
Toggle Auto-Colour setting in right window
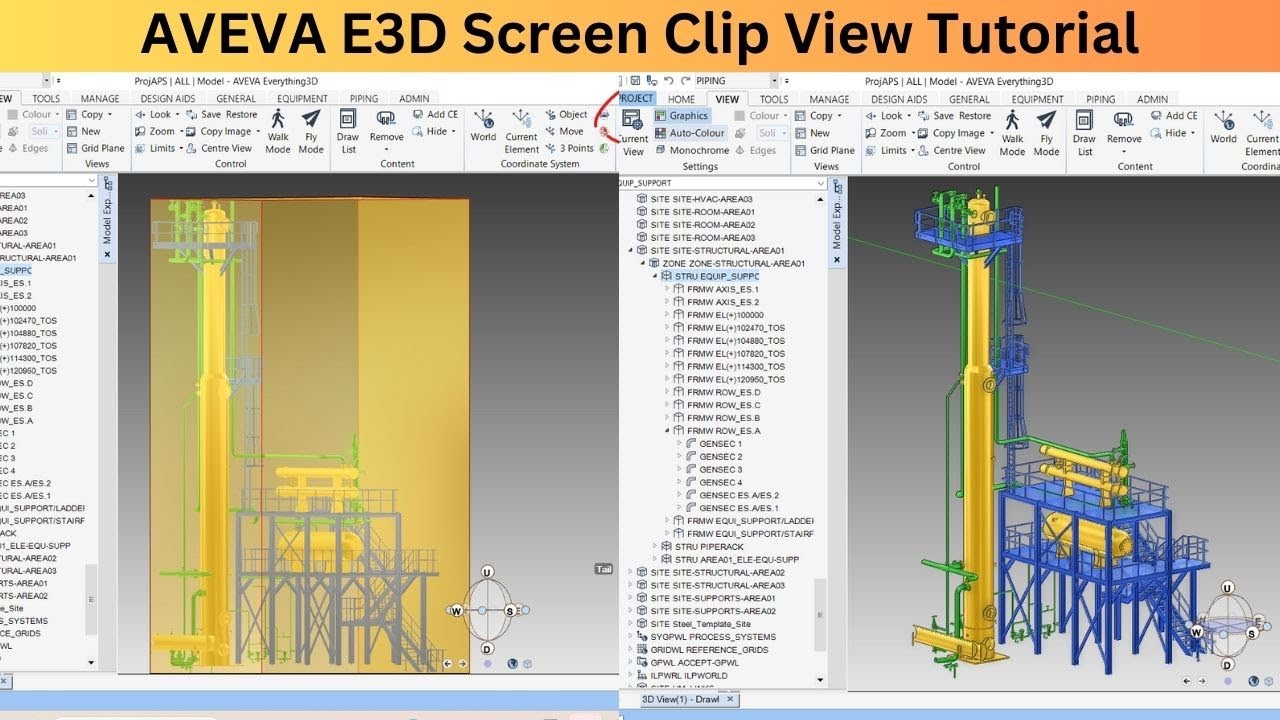coord(690,133)
